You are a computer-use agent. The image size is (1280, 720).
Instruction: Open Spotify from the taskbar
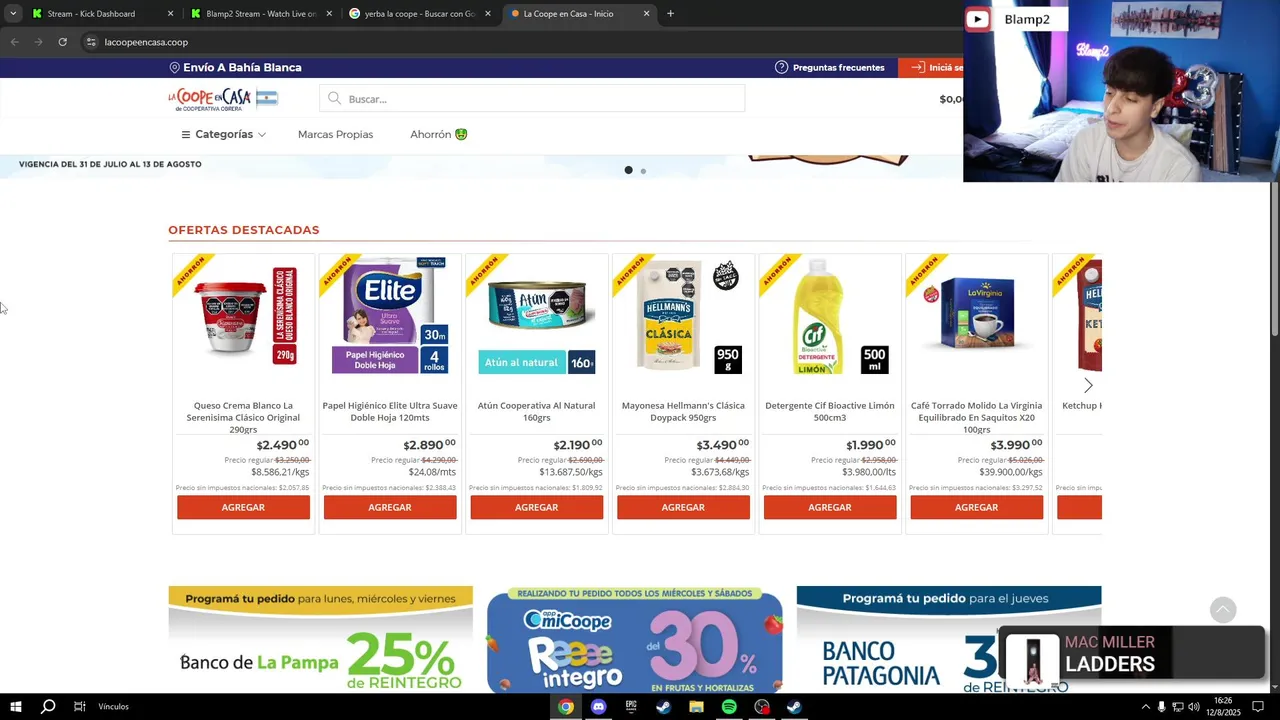(729, 707)
